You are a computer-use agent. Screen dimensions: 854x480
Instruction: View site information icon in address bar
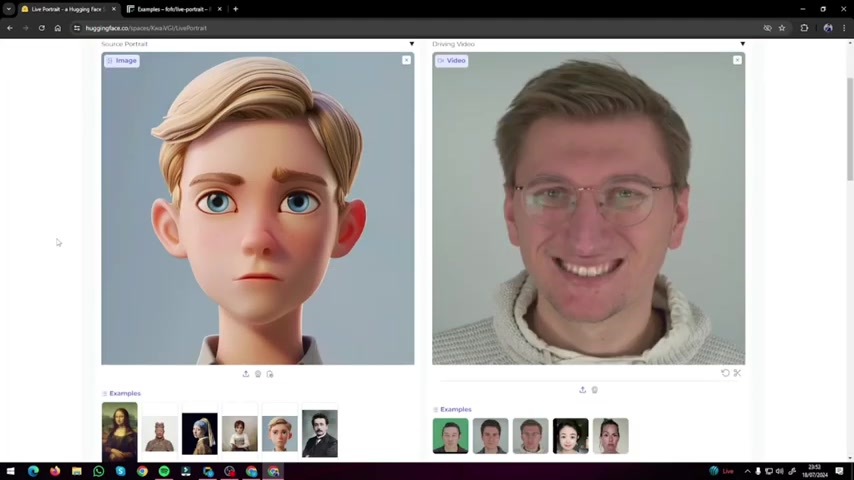77,28
